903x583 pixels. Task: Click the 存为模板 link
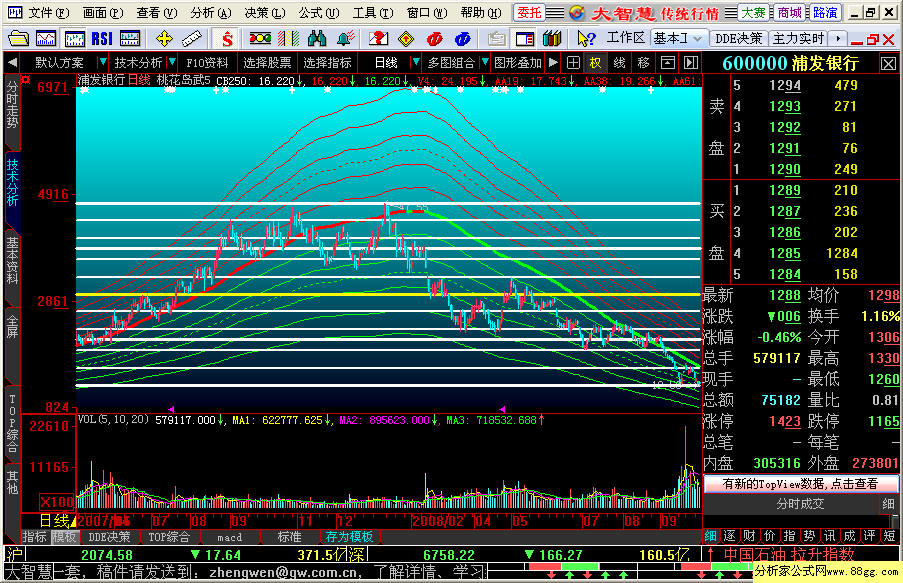pyautogui.click(x=349, y=537)
